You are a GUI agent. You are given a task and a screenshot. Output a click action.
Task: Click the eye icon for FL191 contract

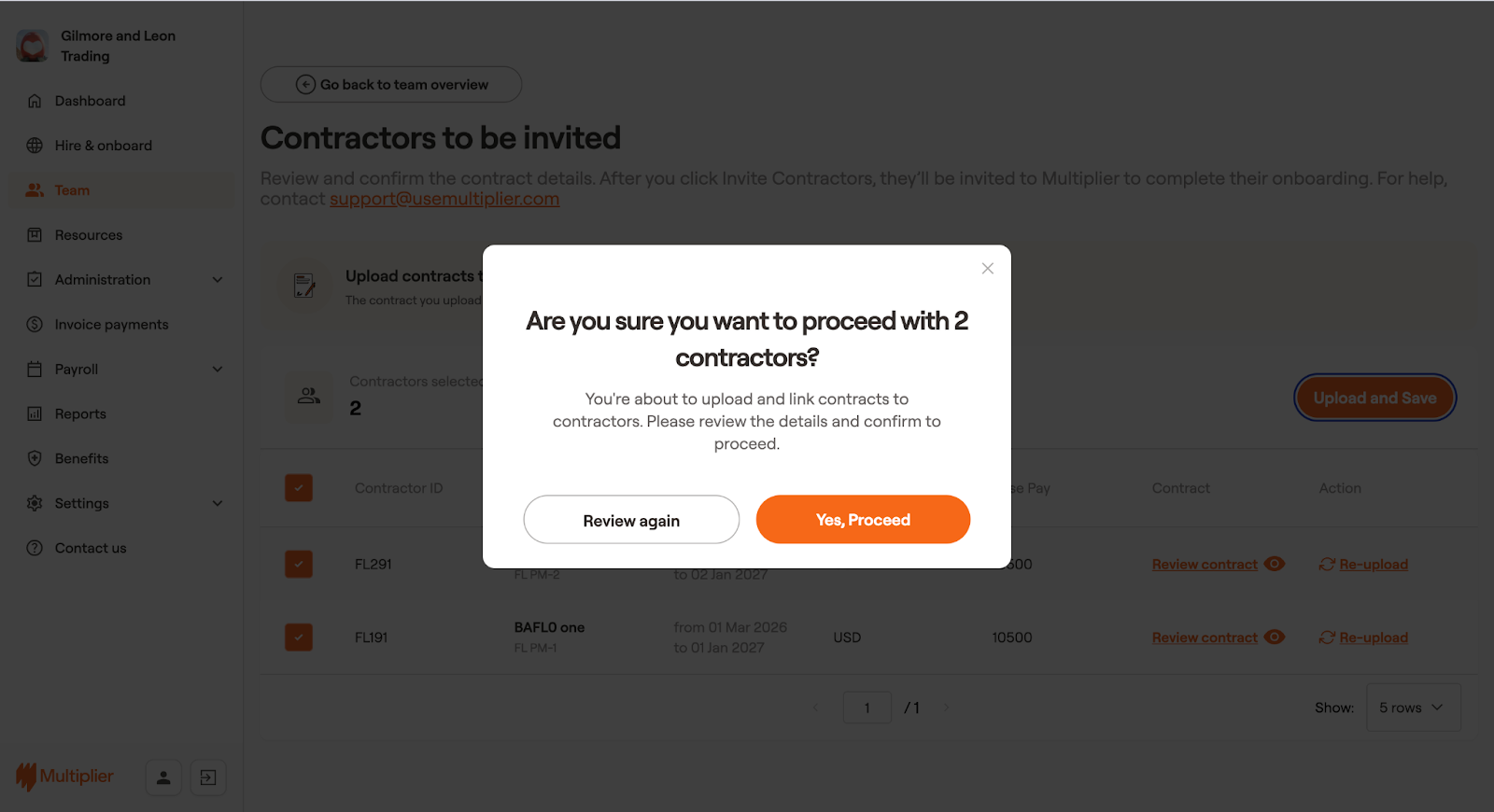[1275, 637]
